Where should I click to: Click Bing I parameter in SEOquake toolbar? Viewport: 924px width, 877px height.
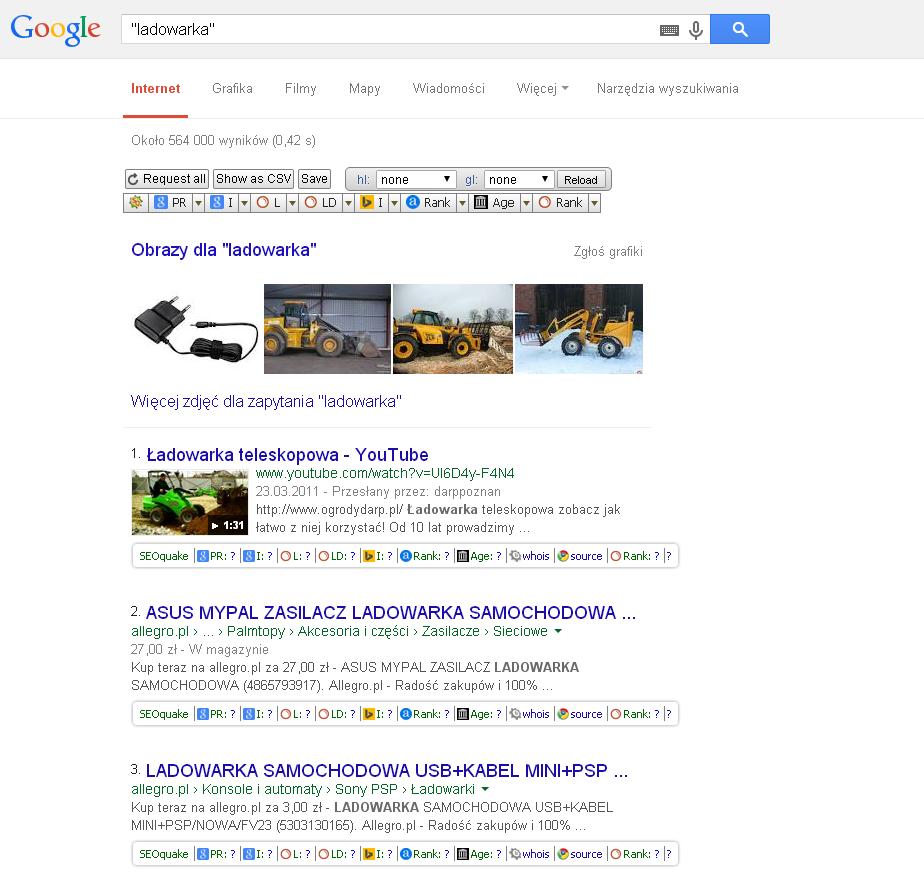pos(372,202)
